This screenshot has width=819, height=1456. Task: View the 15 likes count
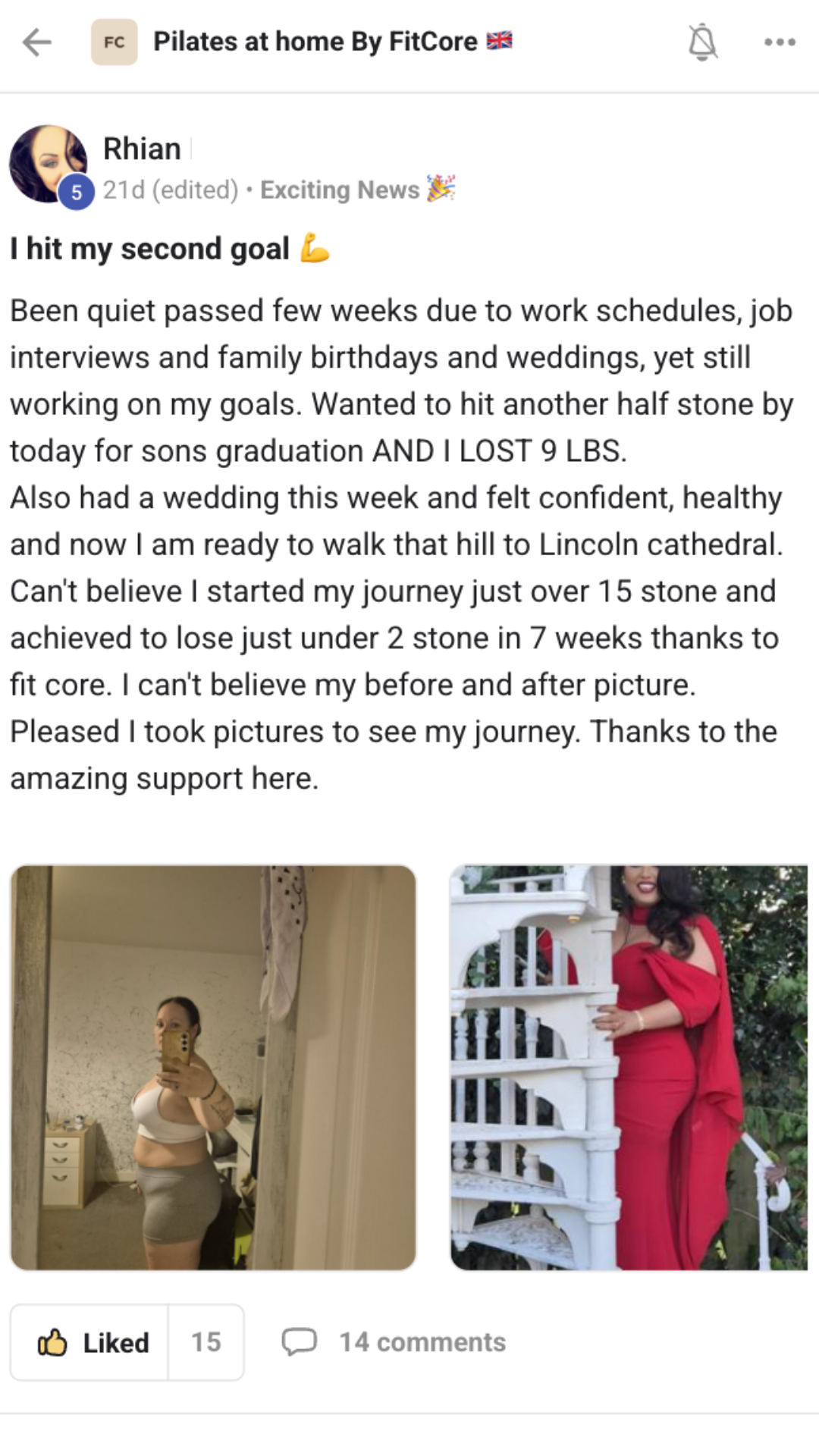206,1342
